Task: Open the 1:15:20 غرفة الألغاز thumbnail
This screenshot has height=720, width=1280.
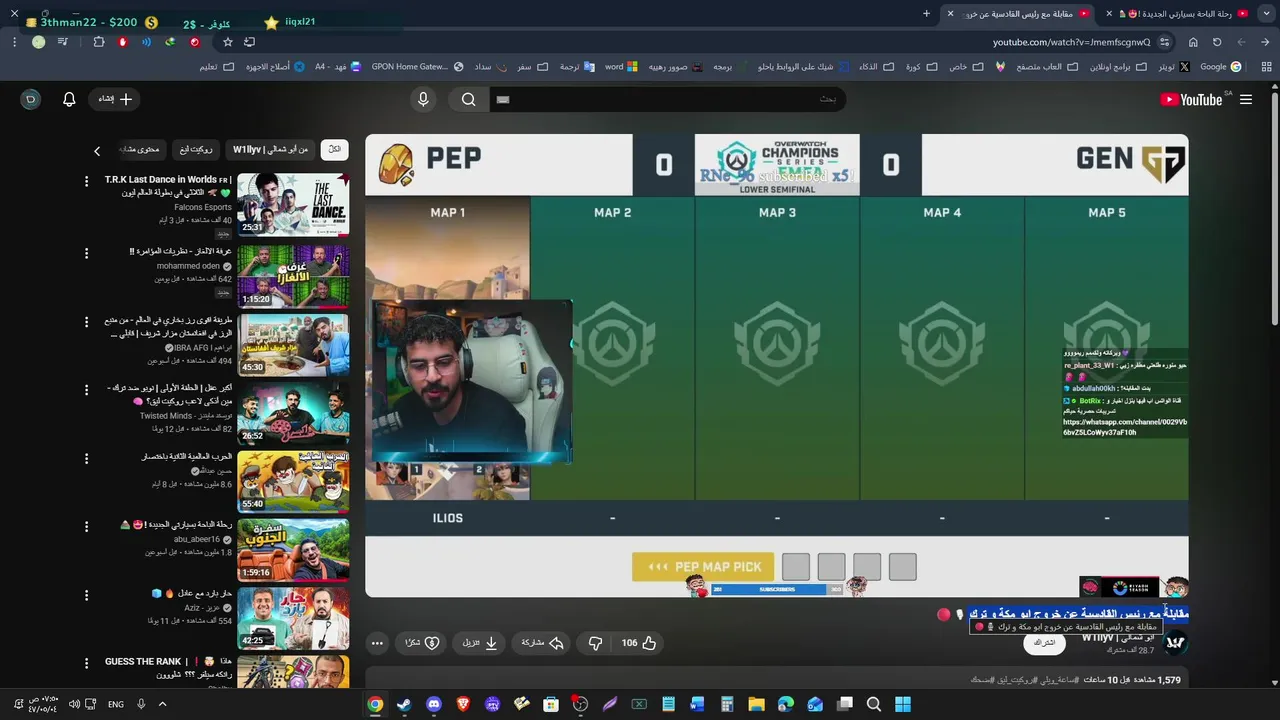Action: [293, 276]
